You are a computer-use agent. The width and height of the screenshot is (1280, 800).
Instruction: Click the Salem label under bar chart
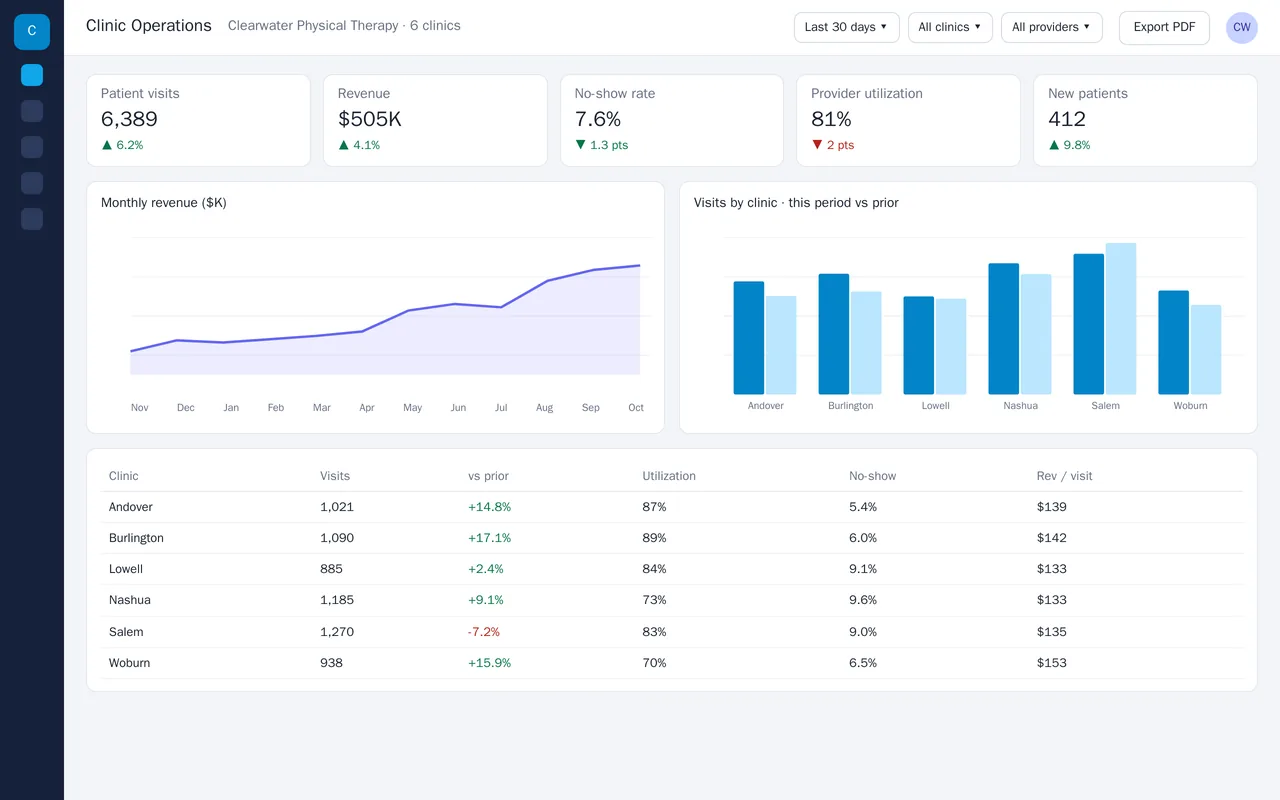(1106, 406)
